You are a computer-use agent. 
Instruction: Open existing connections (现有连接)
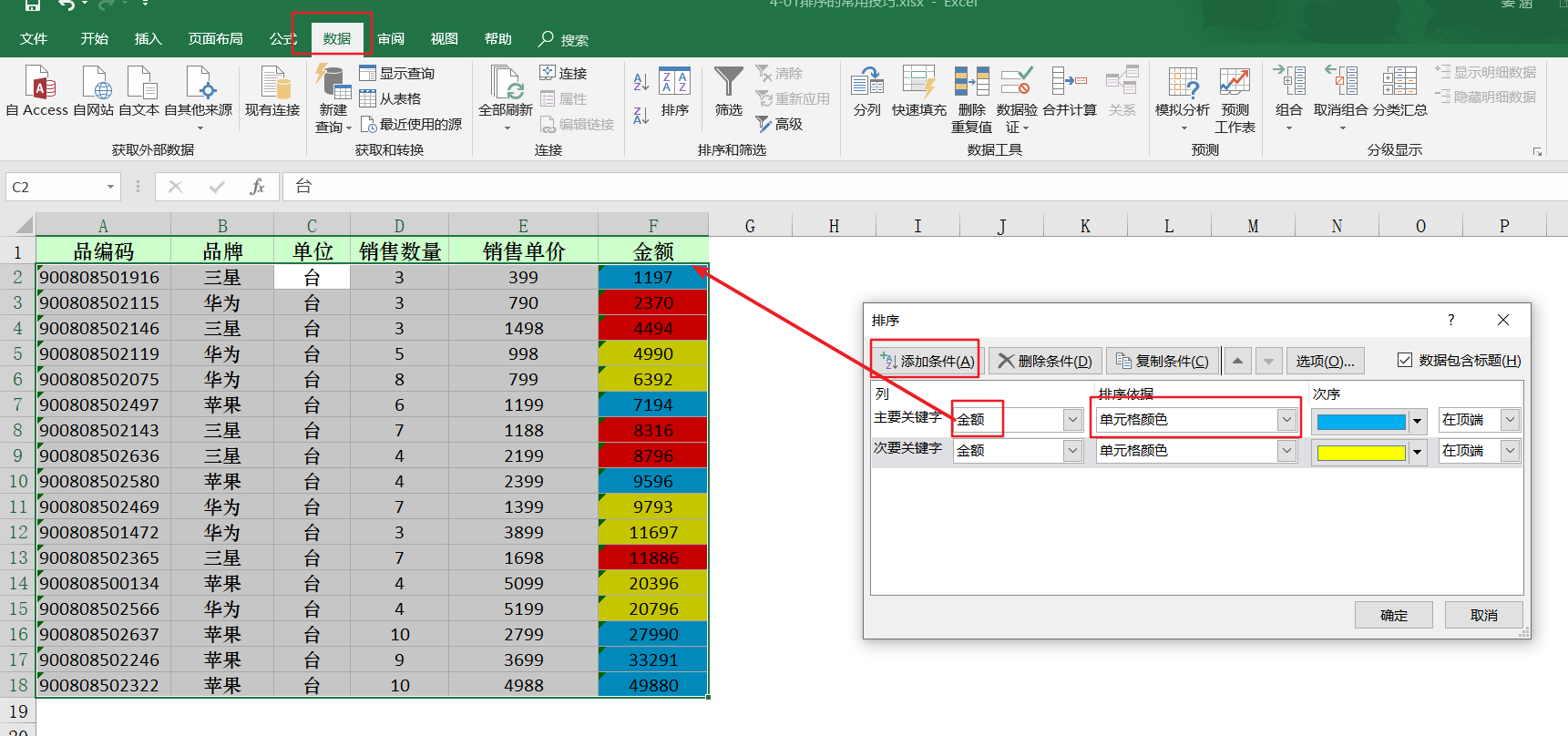click(x=272, y=91)
